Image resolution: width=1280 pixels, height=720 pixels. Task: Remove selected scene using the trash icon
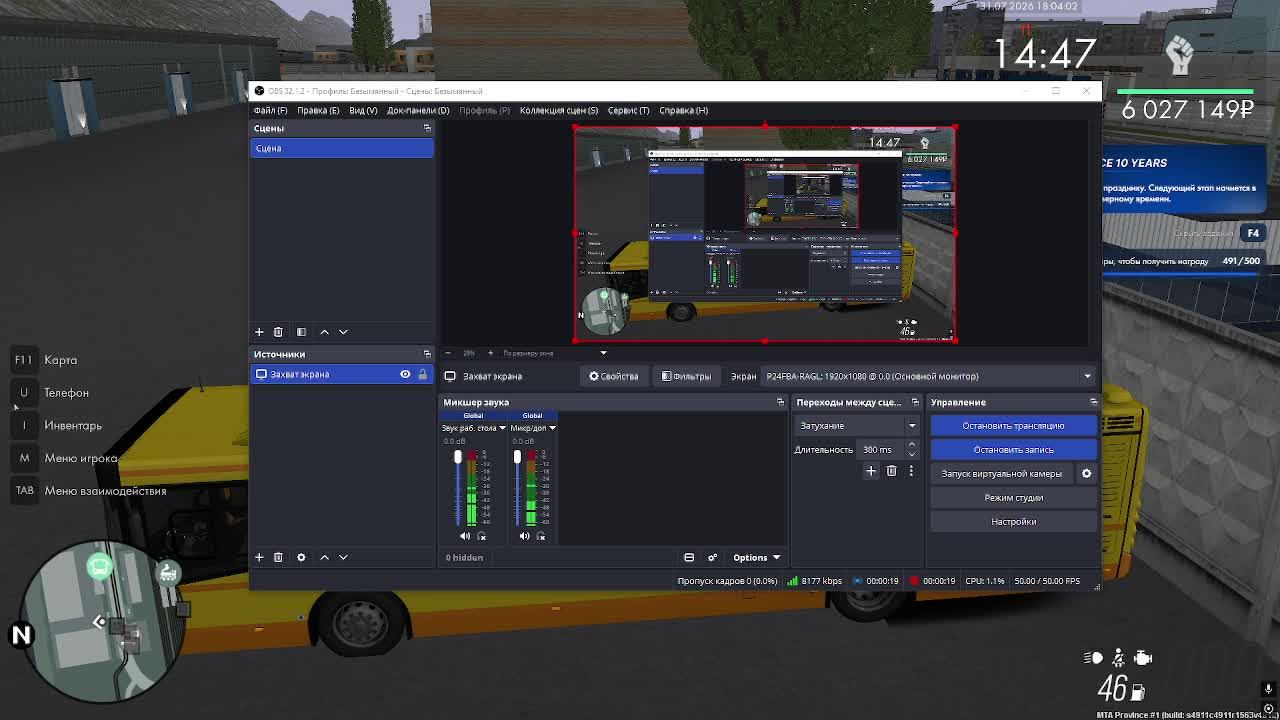[x=278, y=332]
